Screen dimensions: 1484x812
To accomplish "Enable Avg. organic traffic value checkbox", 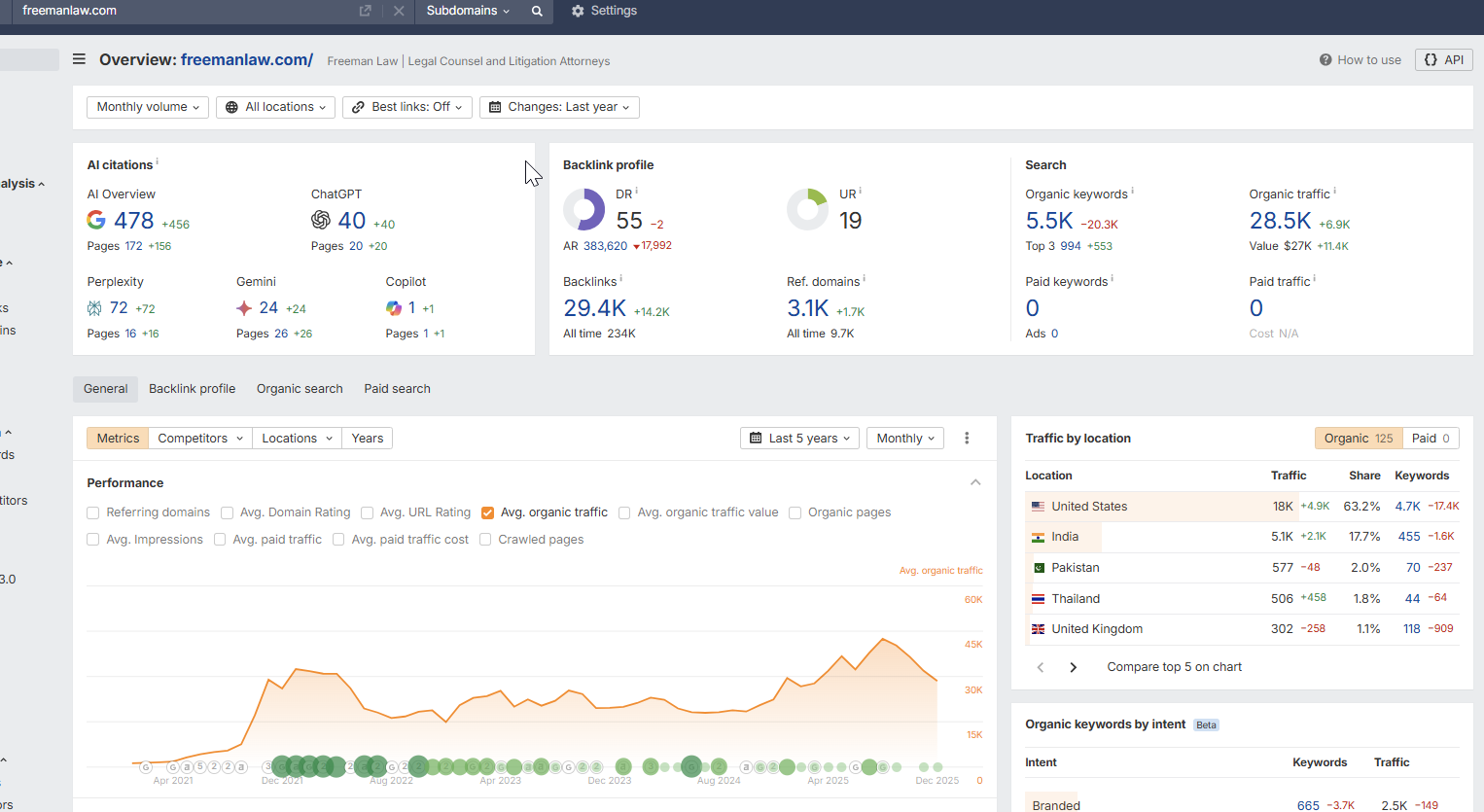I will [624, 512].
